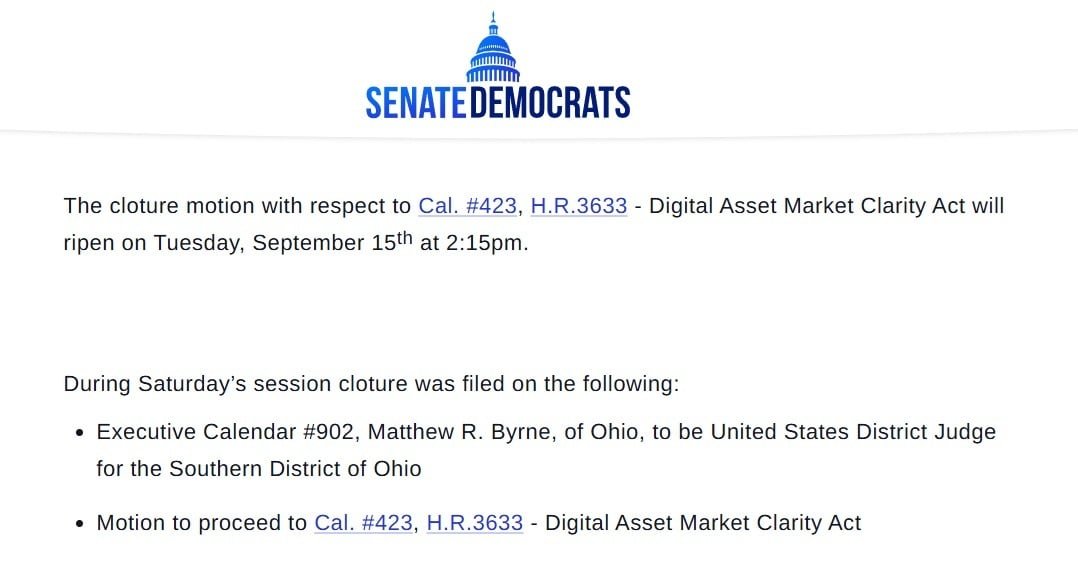
Task: Click the "DEMOCRATS" word in header logo
Action: 550,102
